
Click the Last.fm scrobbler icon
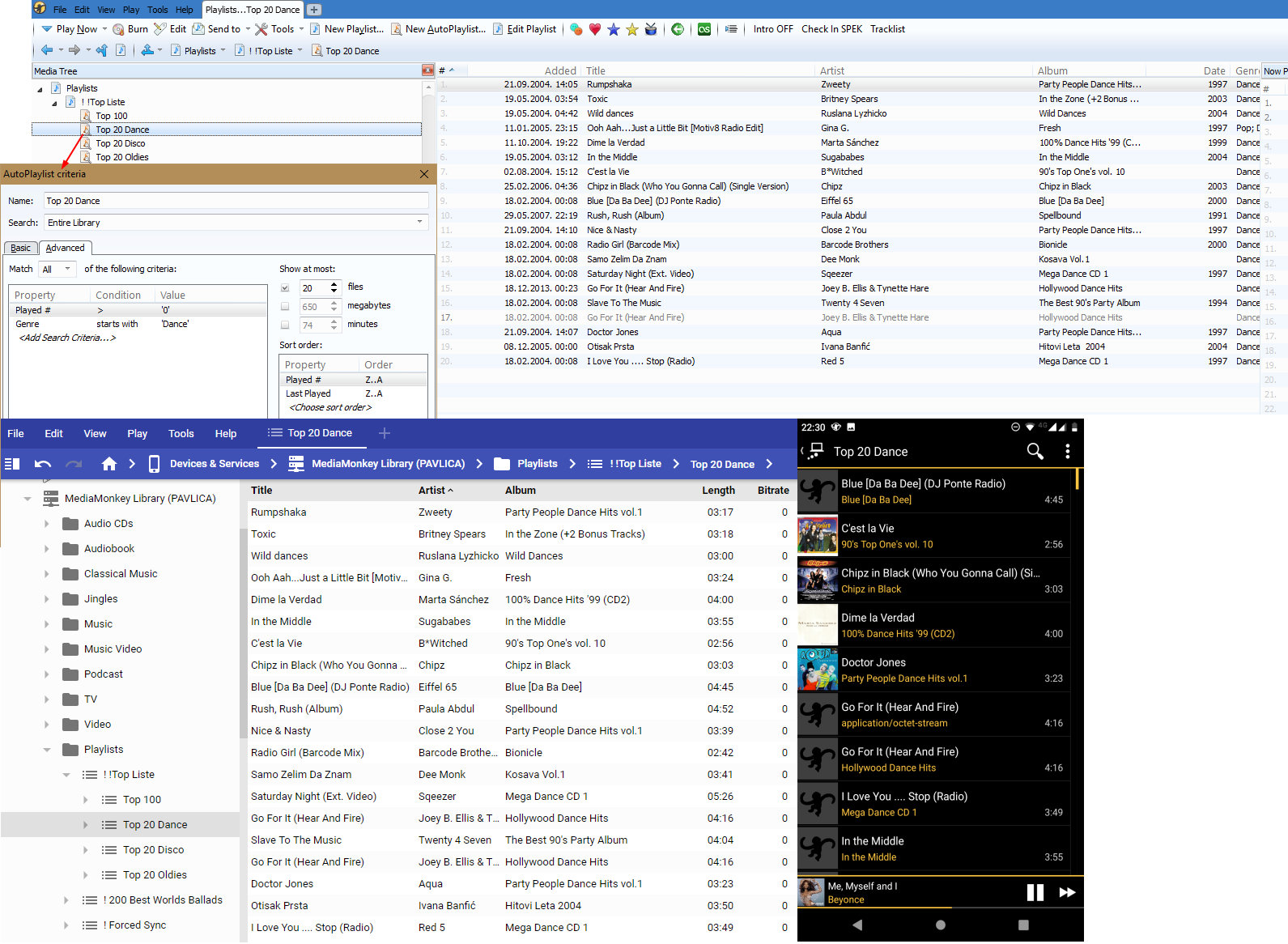tap(704, 29)
